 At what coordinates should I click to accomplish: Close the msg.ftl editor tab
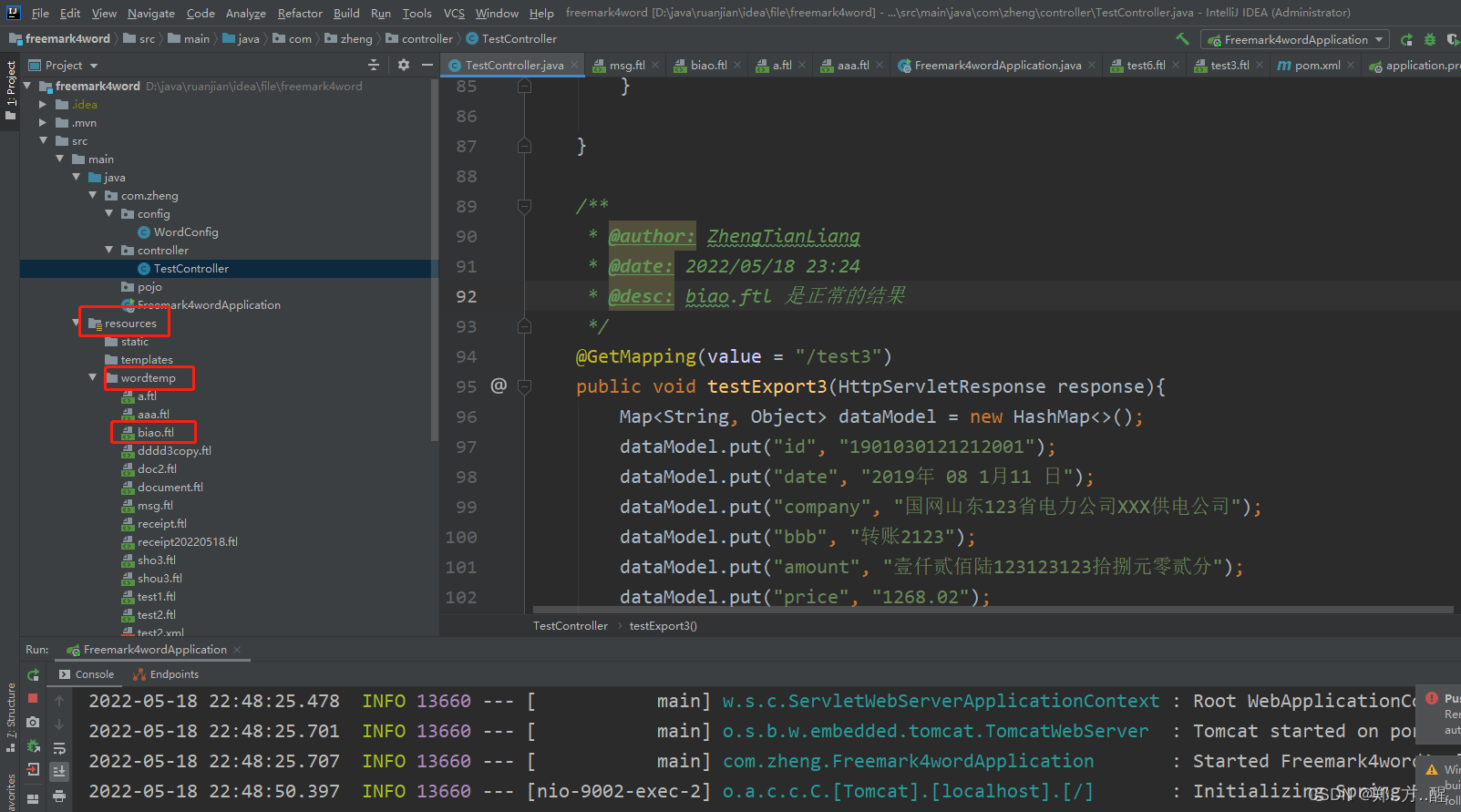[x=655, y=66]
